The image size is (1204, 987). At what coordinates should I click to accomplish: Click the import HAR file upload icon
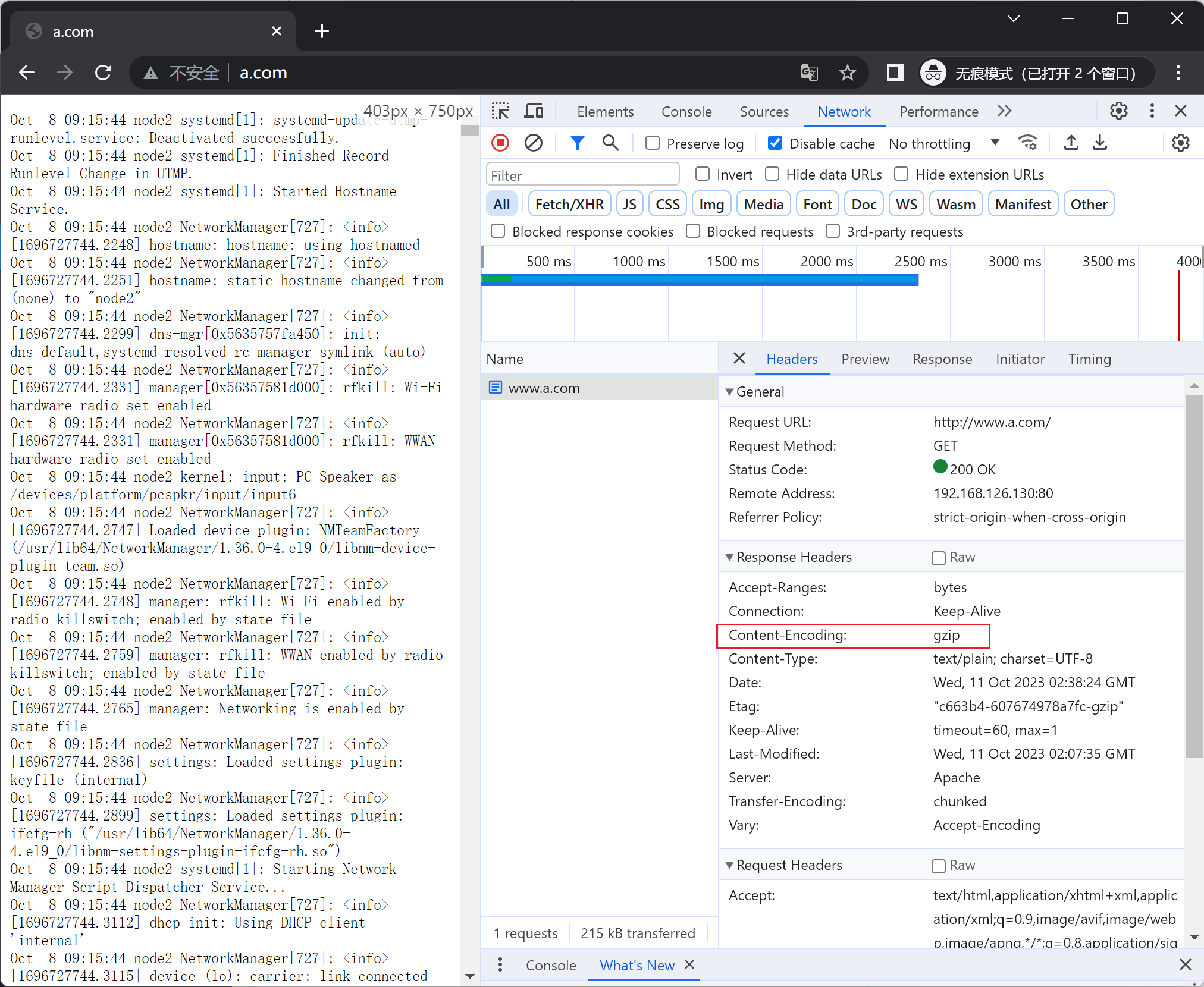pos(1071,143)
